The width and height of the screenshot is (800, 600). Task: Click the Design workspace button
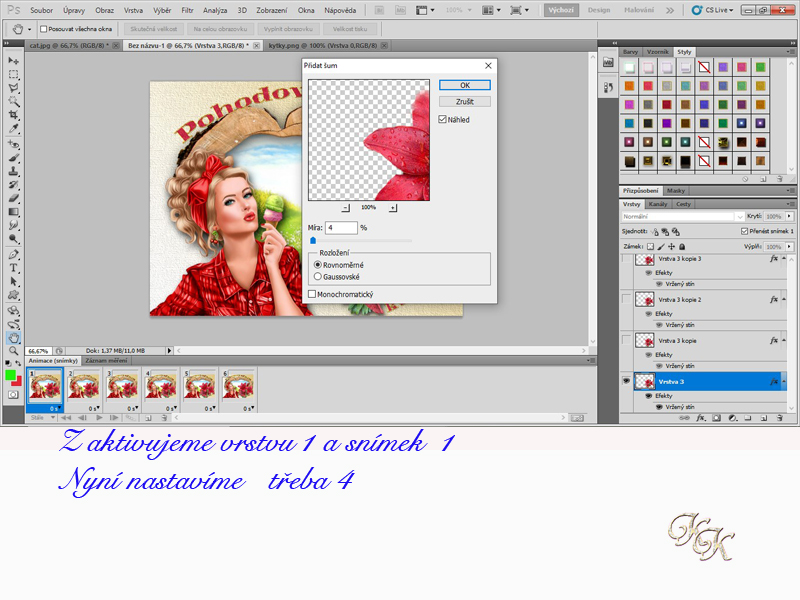[x=598, y=10]
